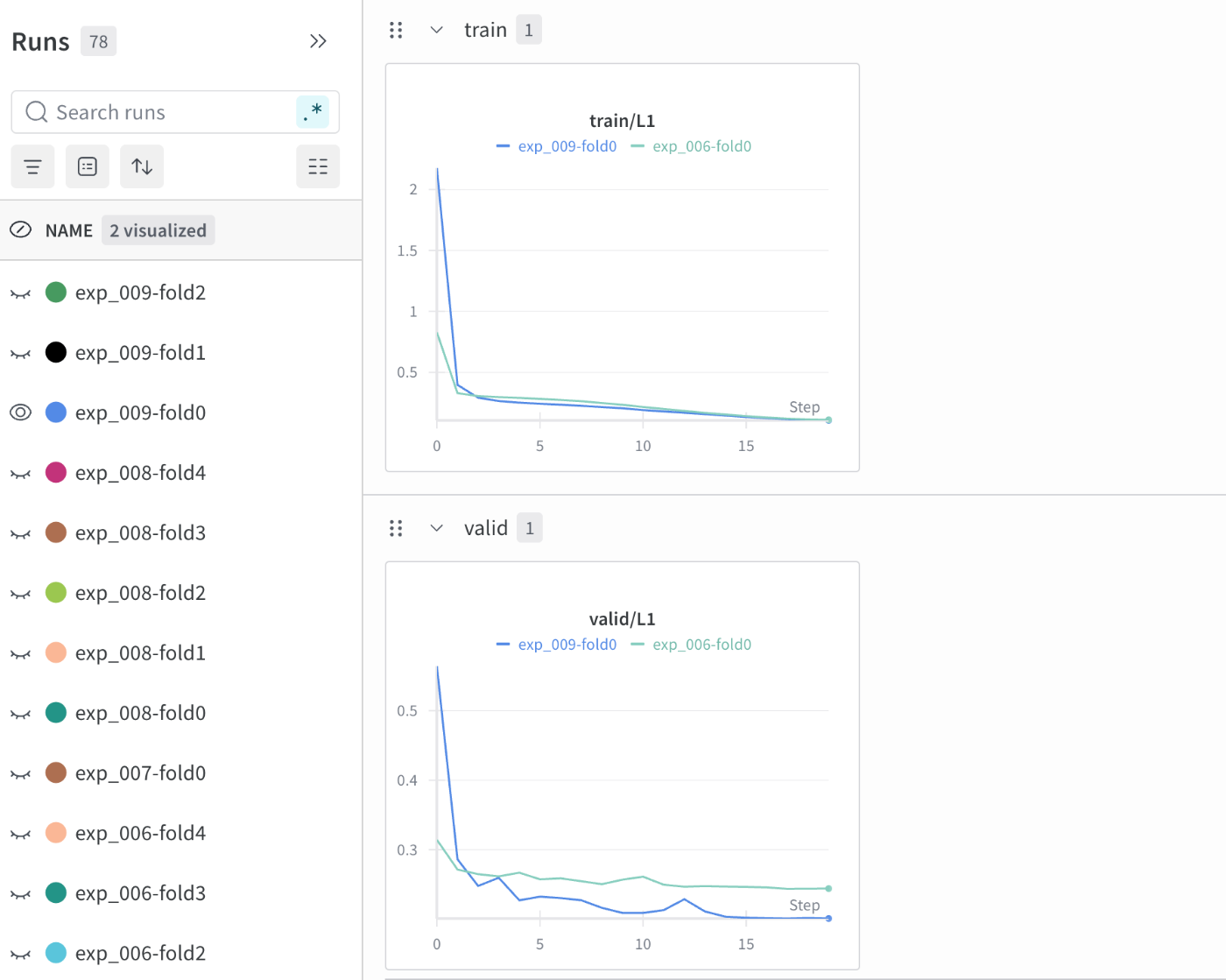
Task: Focus the Search runs input field
Action: pyautogui.click(x=166, y=112)
